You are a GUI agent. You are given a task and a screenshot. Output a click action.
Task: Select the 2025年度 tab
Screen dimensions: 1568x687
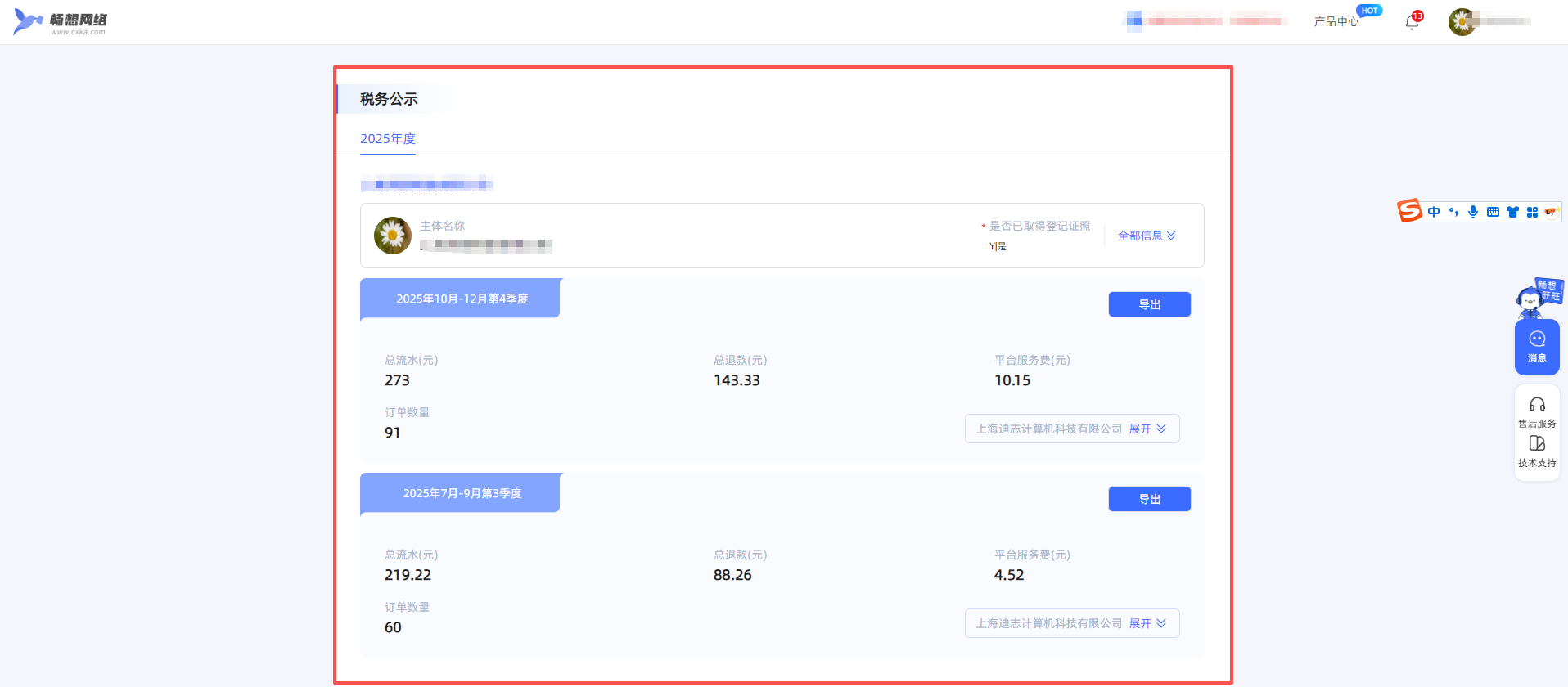[388, 139]
